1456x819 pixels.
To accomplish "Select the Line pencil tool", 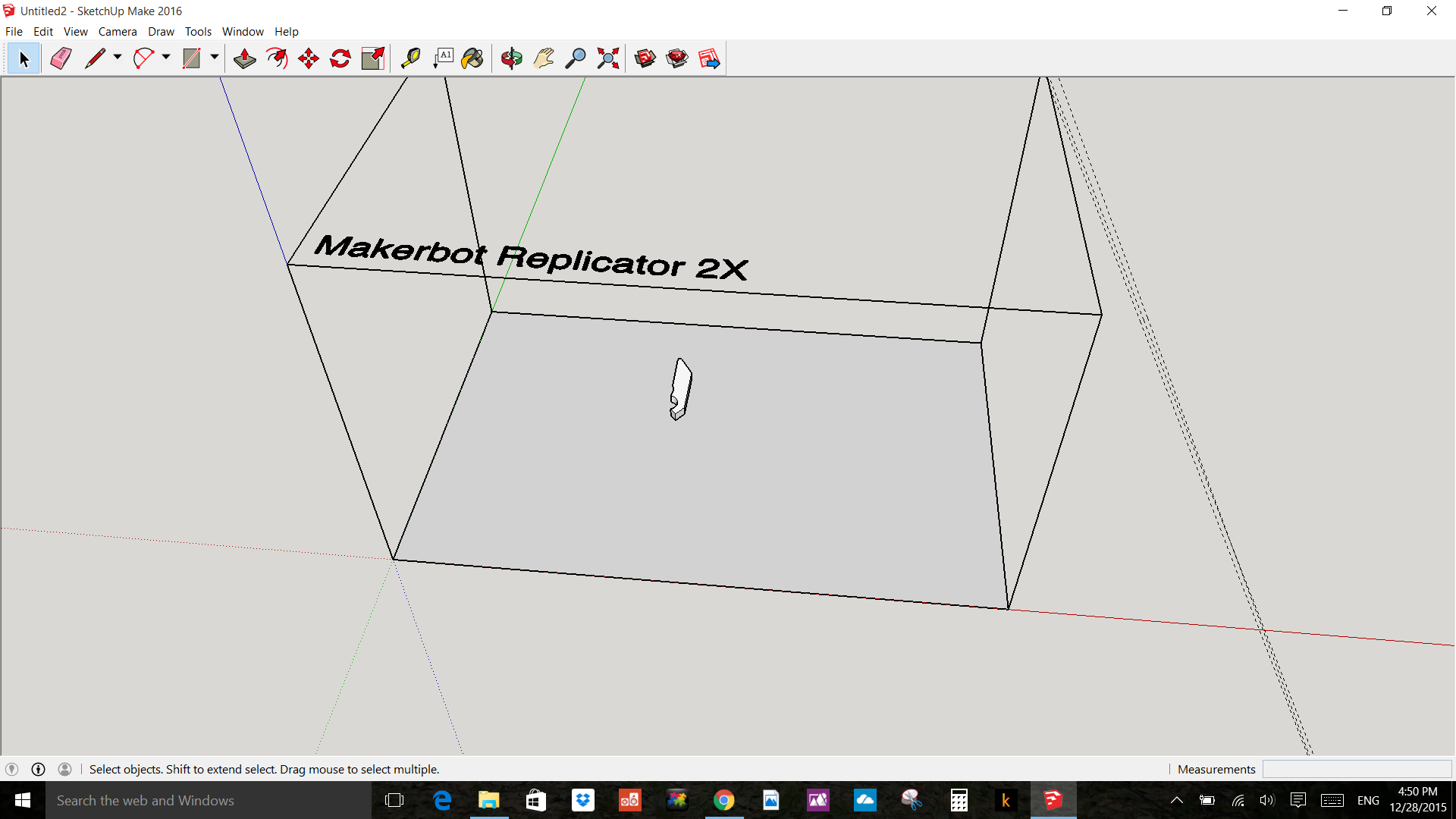I will coord(95,58).
